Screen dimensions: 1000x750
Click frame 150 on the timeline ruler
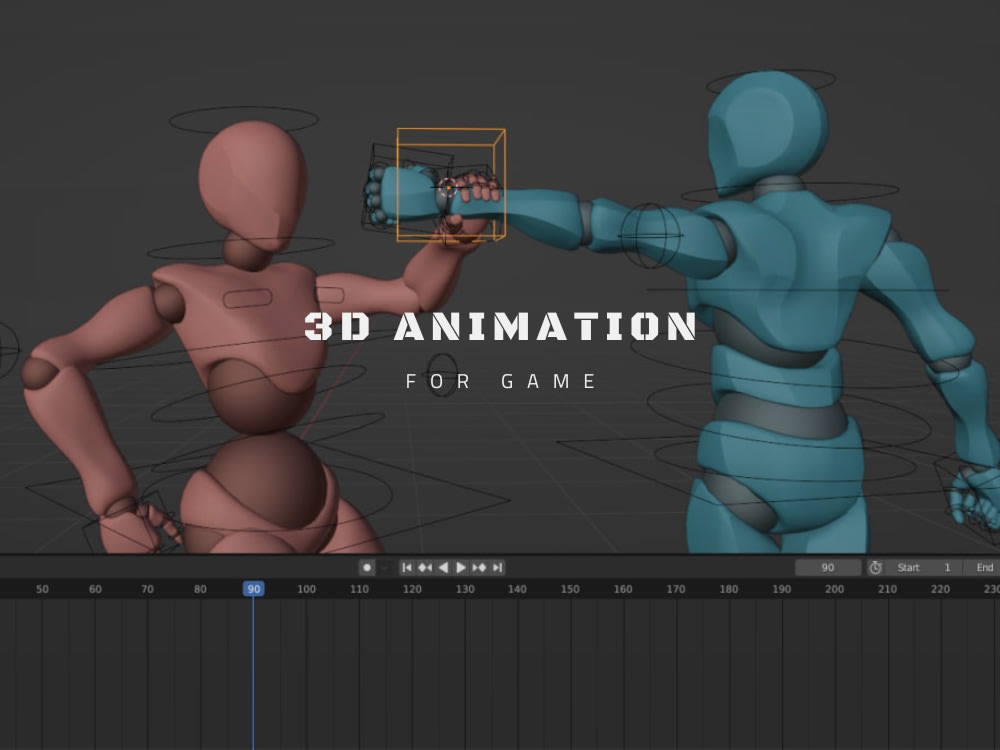pyautogui.click(x=570, y=589)
